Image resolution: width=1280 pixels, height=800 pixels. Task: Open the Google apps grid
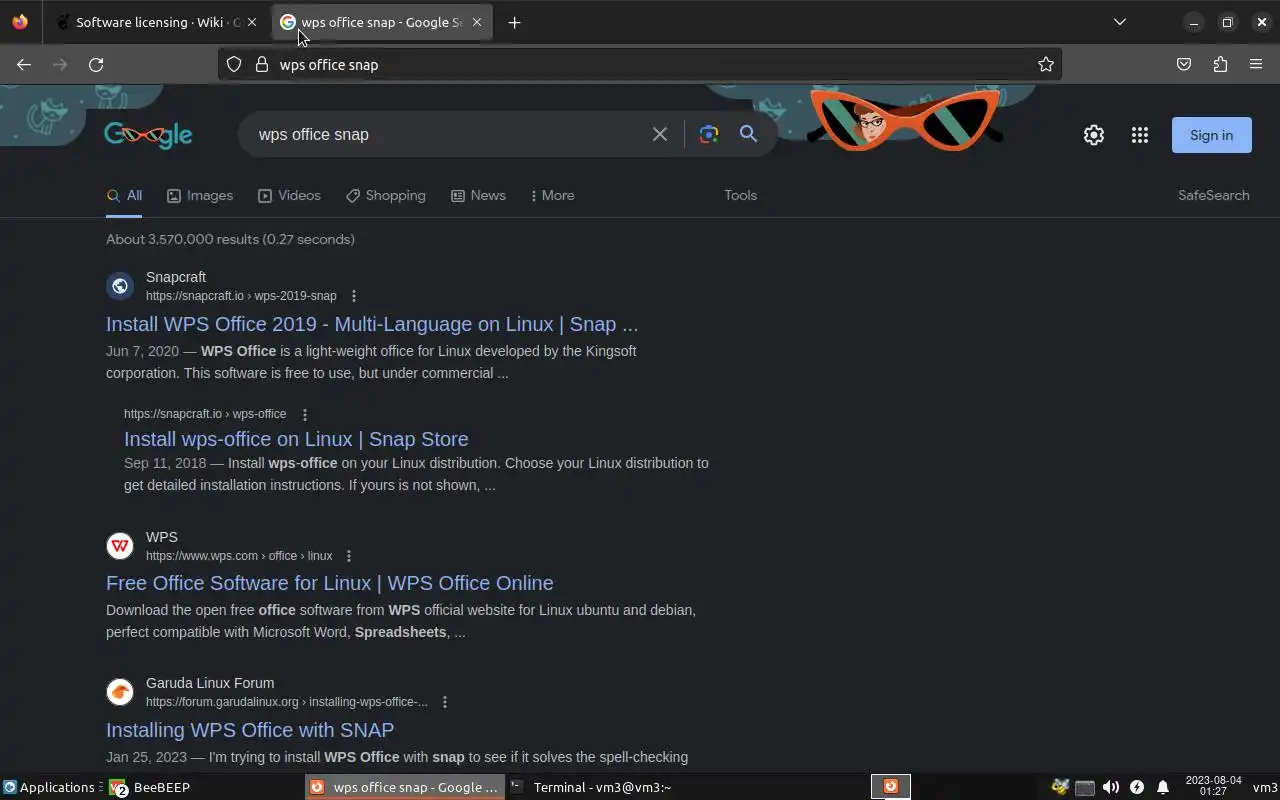(x=1140, y=135)
